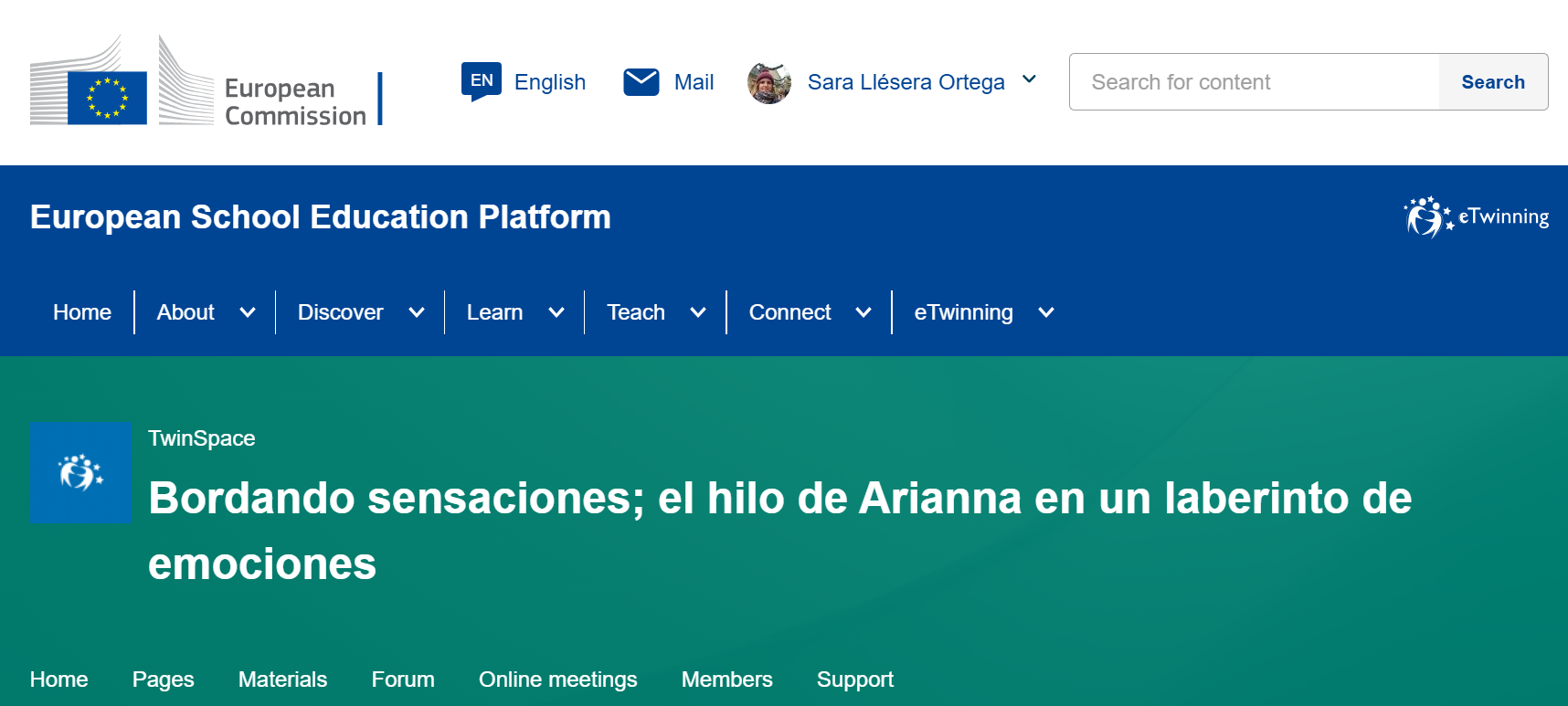The width and height of the screenshot is (1568, 706).
Task: Expand the eTwinning menu chevron
Action: pyautogui.click(x=1046, y=312)
